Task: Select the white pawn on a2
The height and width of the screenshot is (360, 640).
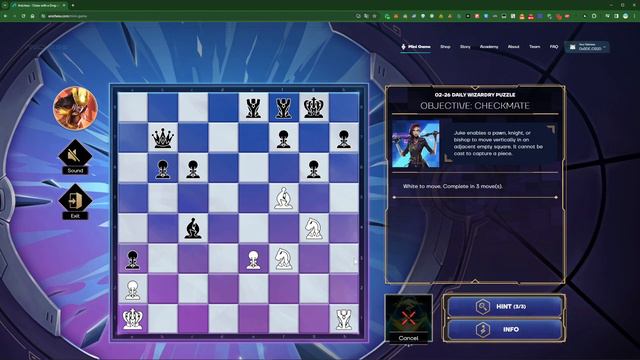Action: pyautogui.click(x=133, y=290)
